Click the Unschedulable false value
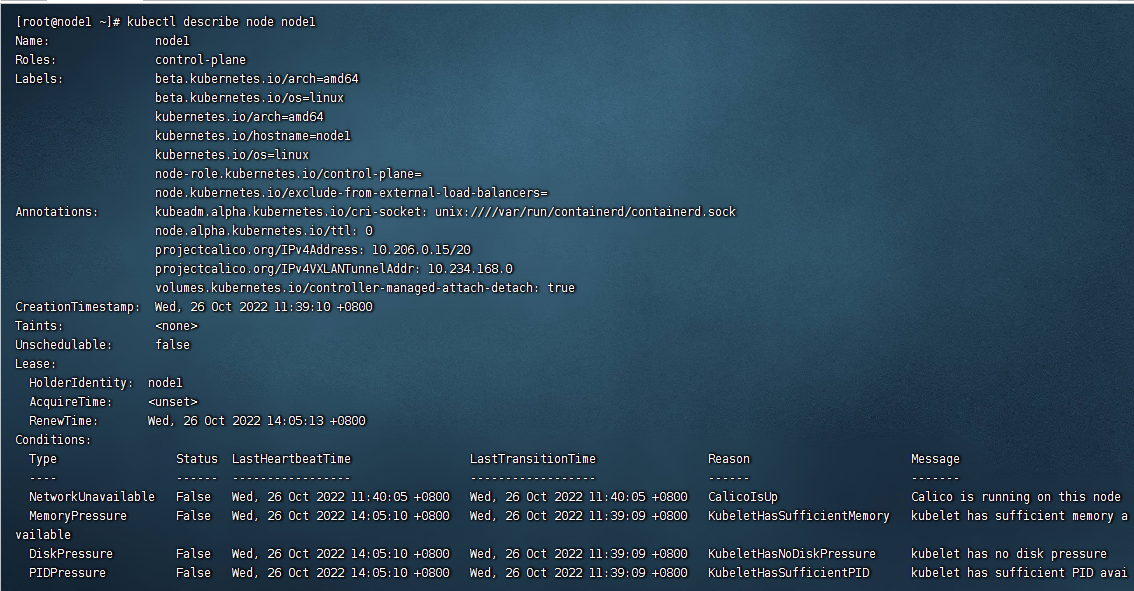 (x=172, y=345)
